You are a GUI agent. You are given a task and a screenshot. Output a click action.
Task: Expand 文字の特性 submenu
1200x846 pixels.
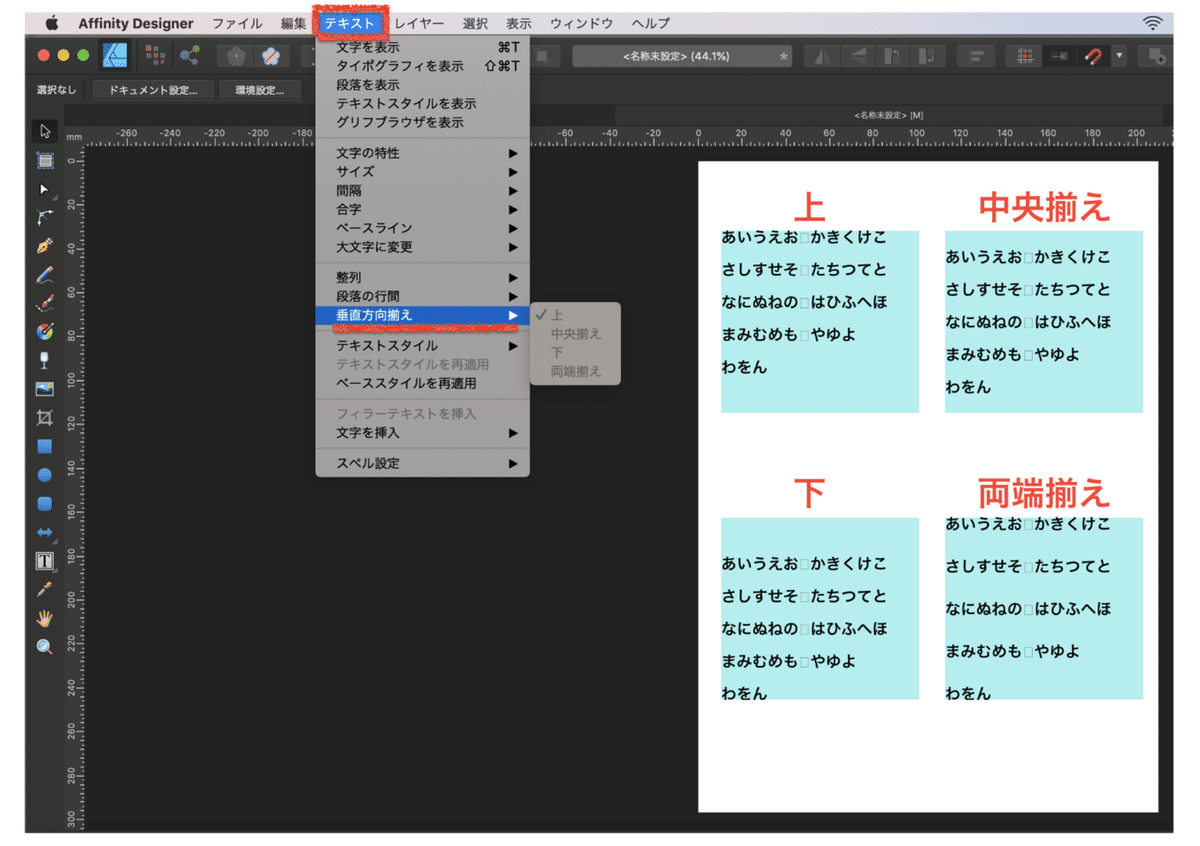point(422,153)
